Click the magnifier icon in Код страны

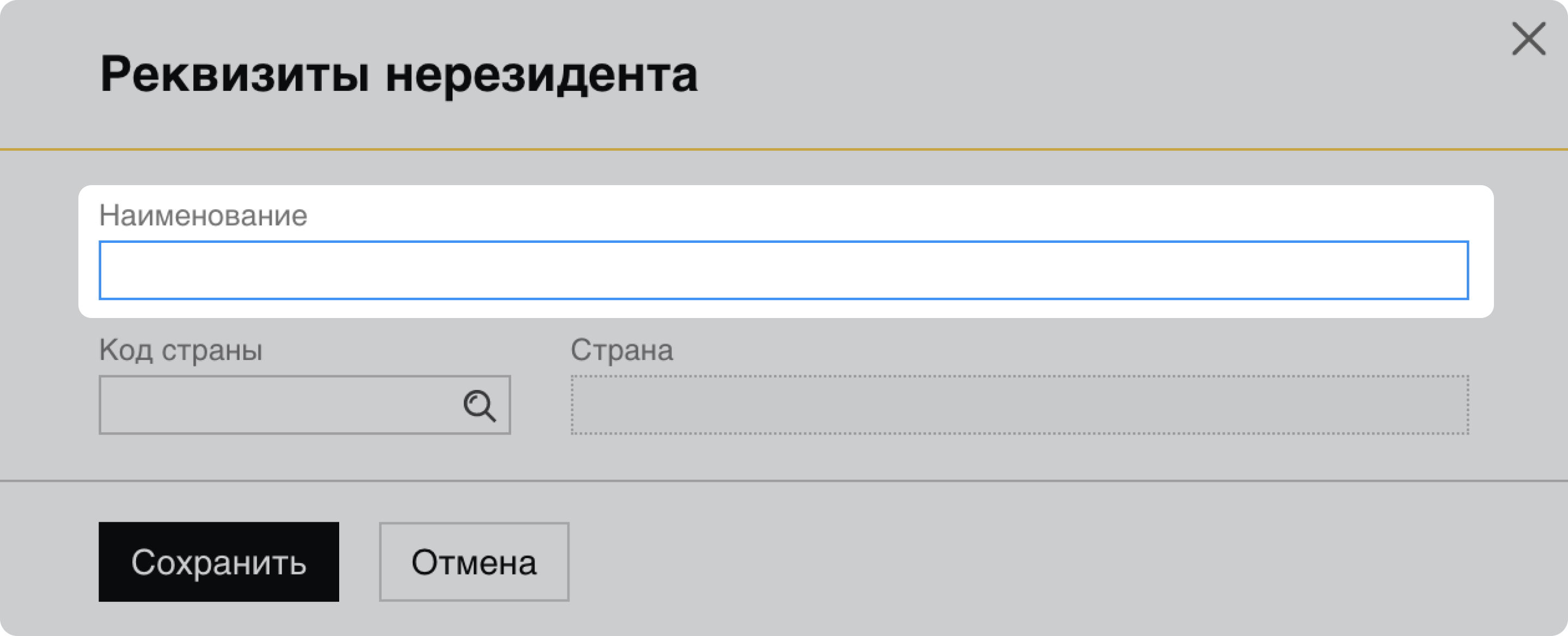pyautogui.click(x=480, y=406)
